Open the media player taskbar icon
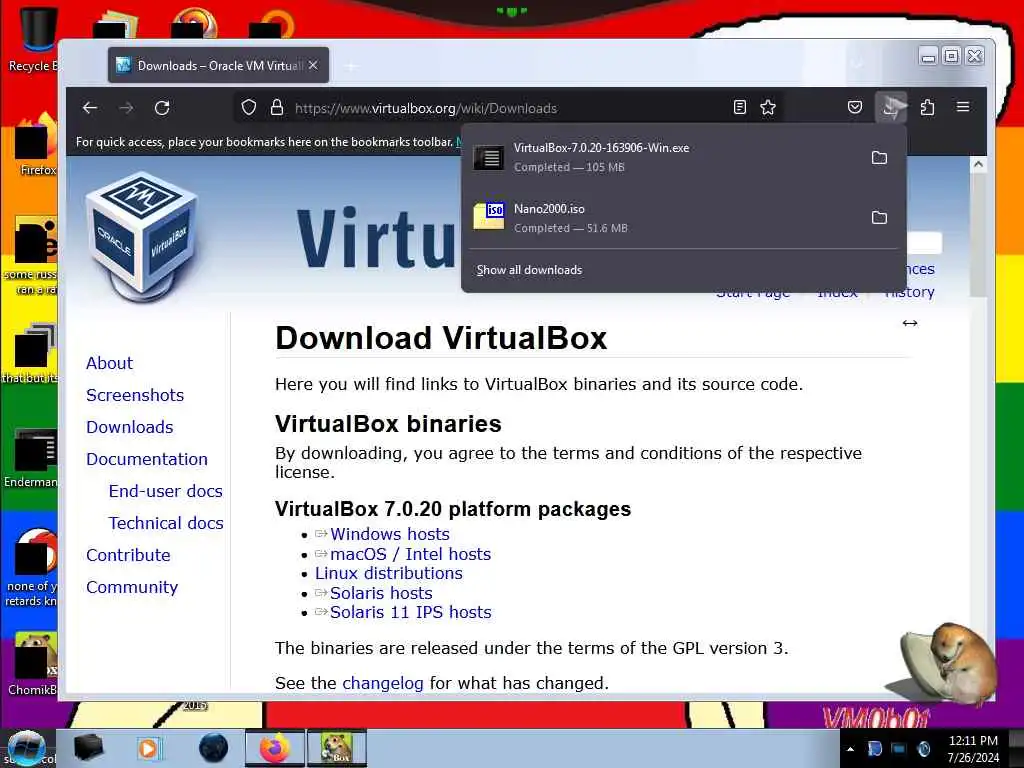Viewport: 1024px width, 768px height. coord(149,748)
